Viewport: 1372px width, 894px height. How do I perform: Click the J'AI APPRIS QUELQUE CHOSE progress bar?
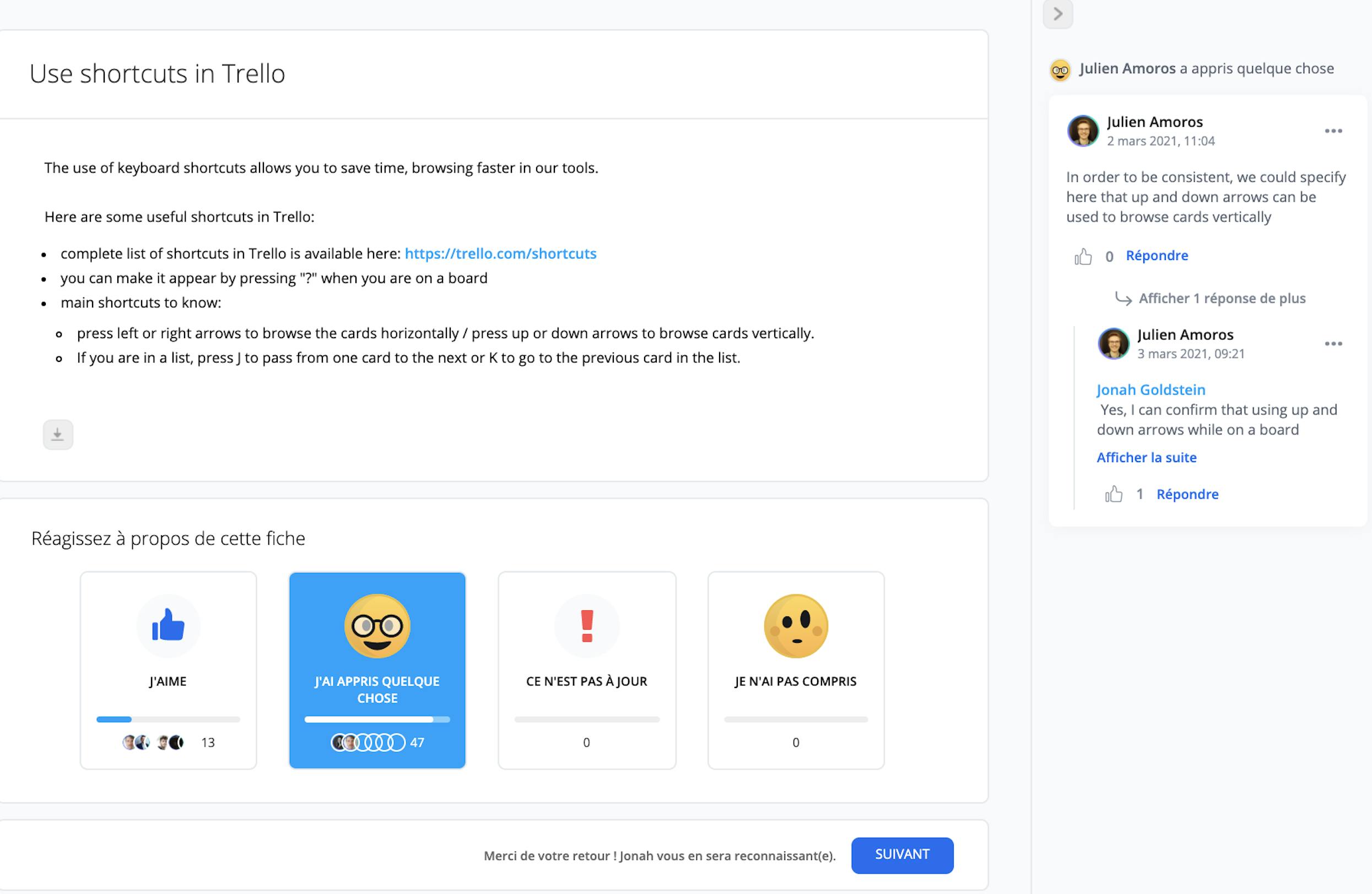point(377,719)
